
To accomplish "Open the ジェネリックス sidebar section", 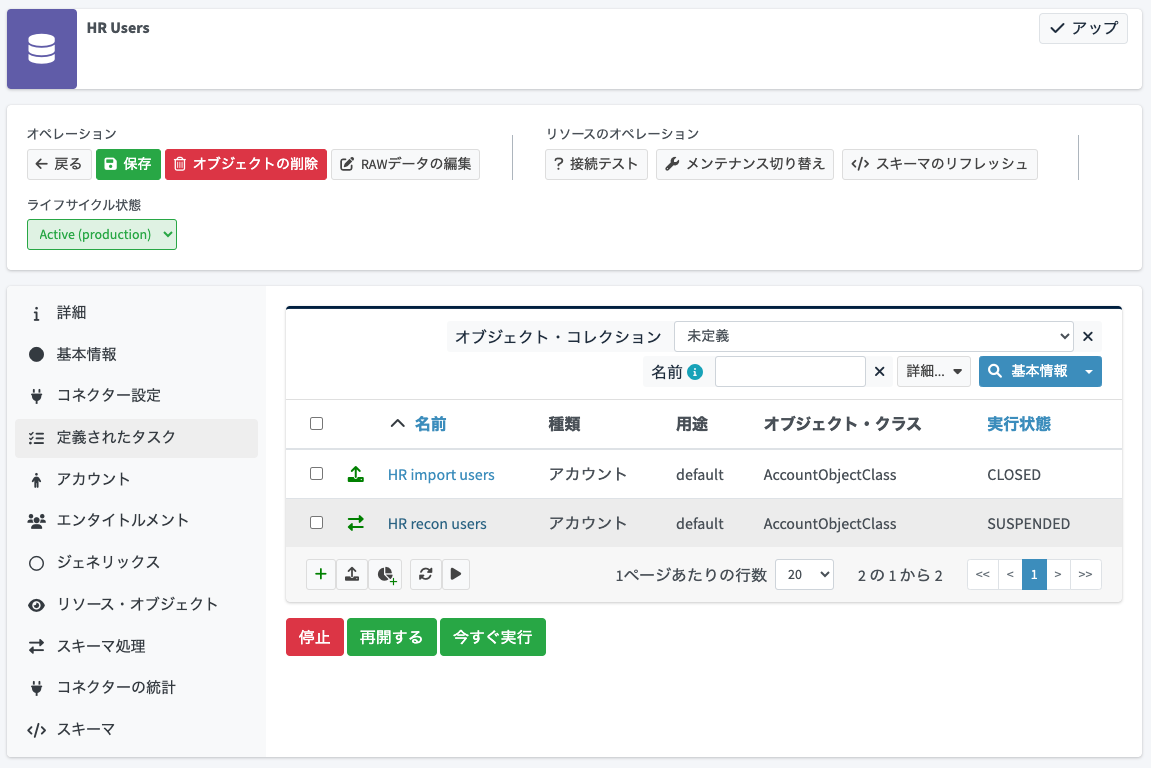I will click(137, 562).
